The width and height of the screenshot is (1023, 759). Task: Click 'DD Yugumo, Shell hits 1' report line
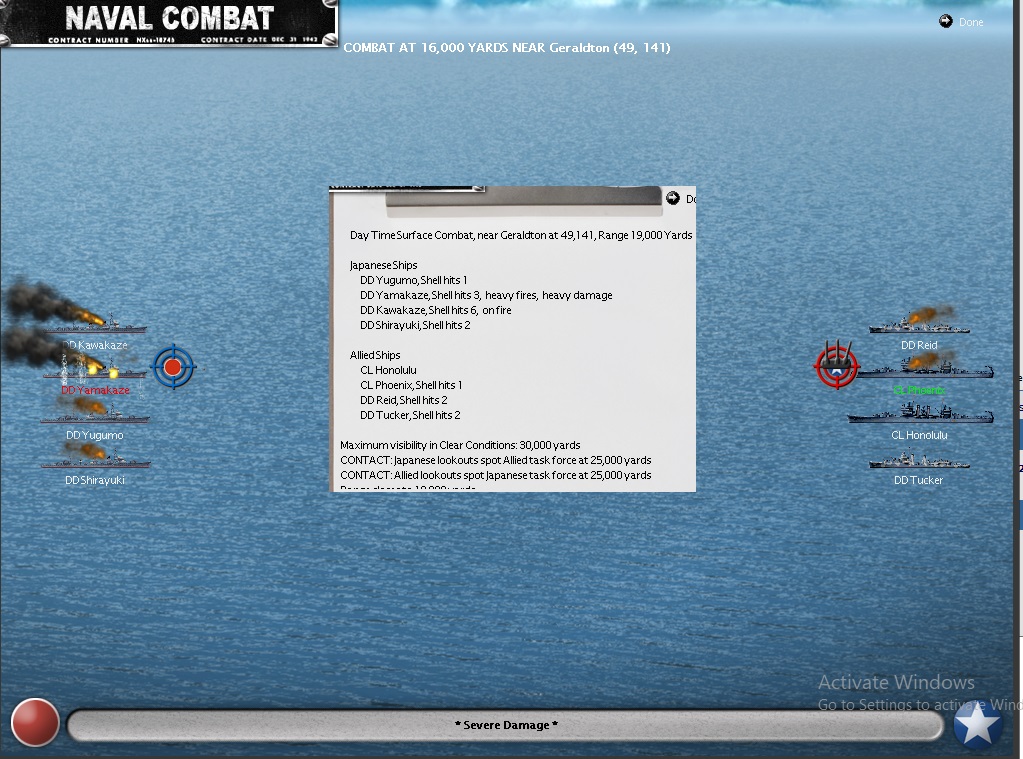[414, 280]
